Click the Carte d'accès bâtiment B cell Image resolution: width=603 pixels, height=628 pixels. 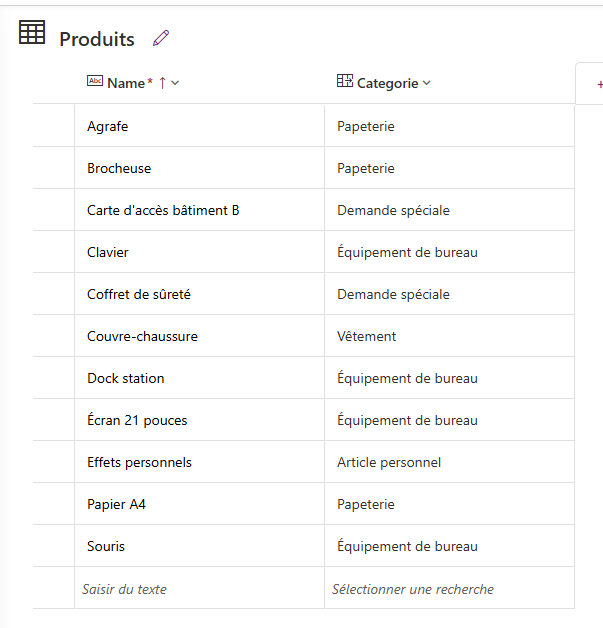pyautogui.click(x=199, y=210)
